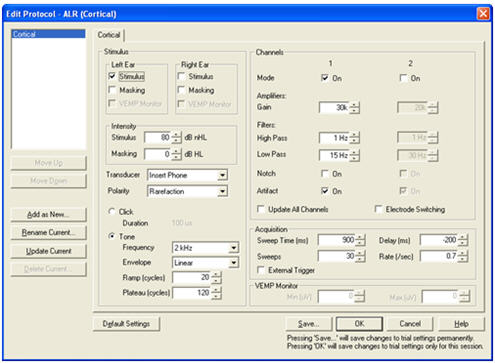Open the Transducer dropdown

click(188, 175)
